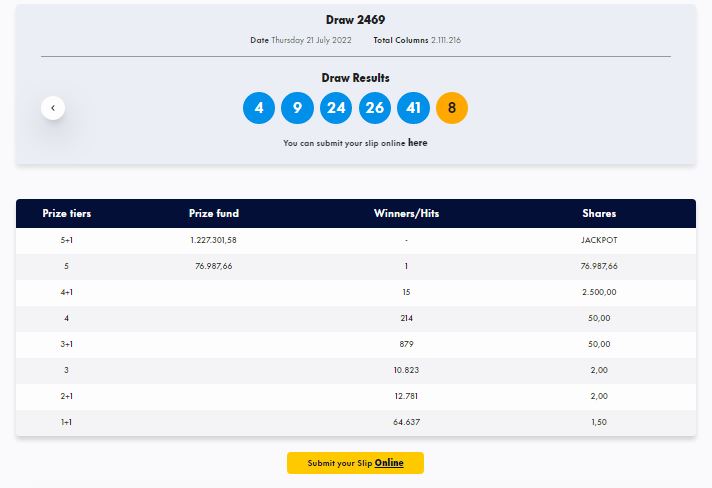This screenshot has width=712, height=488.
Task: Open the 'here' link to submit slip
Action: [x=417, y=143]
